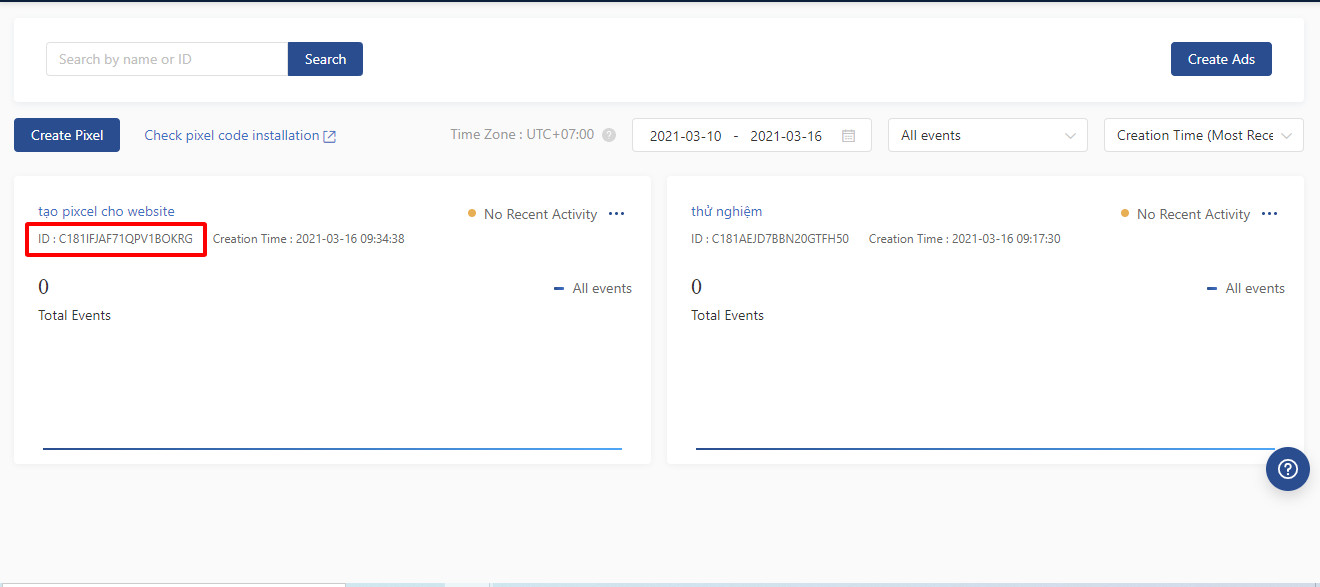This screenshot has width=1320, height=587.
Task: Open the thử nghiệm pixel details
Action: click(726, 211)
